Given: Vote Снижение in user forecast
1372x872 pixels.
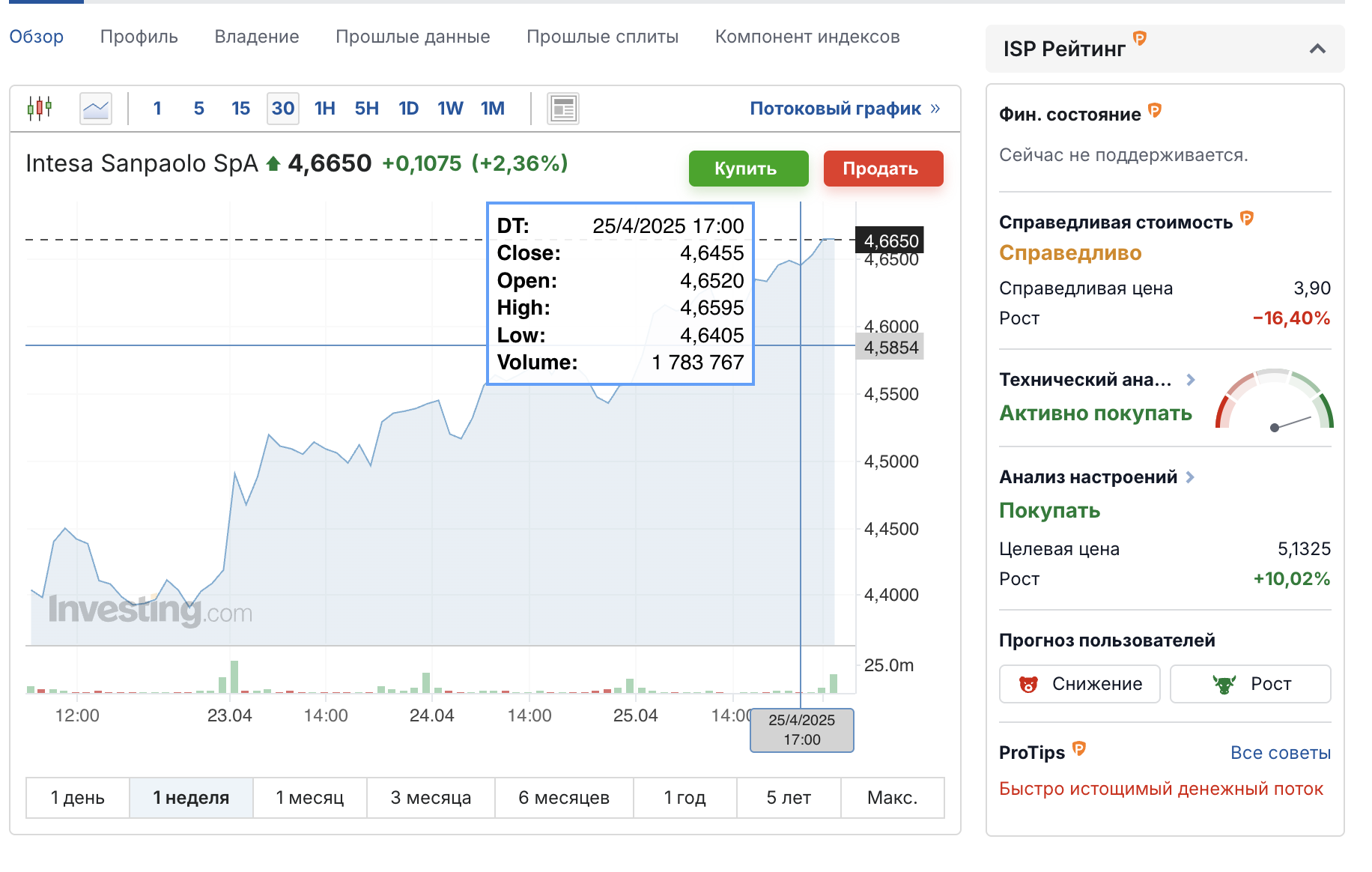Looking at the screenshot, I should pyautogui.click(x=1079, y=684).
